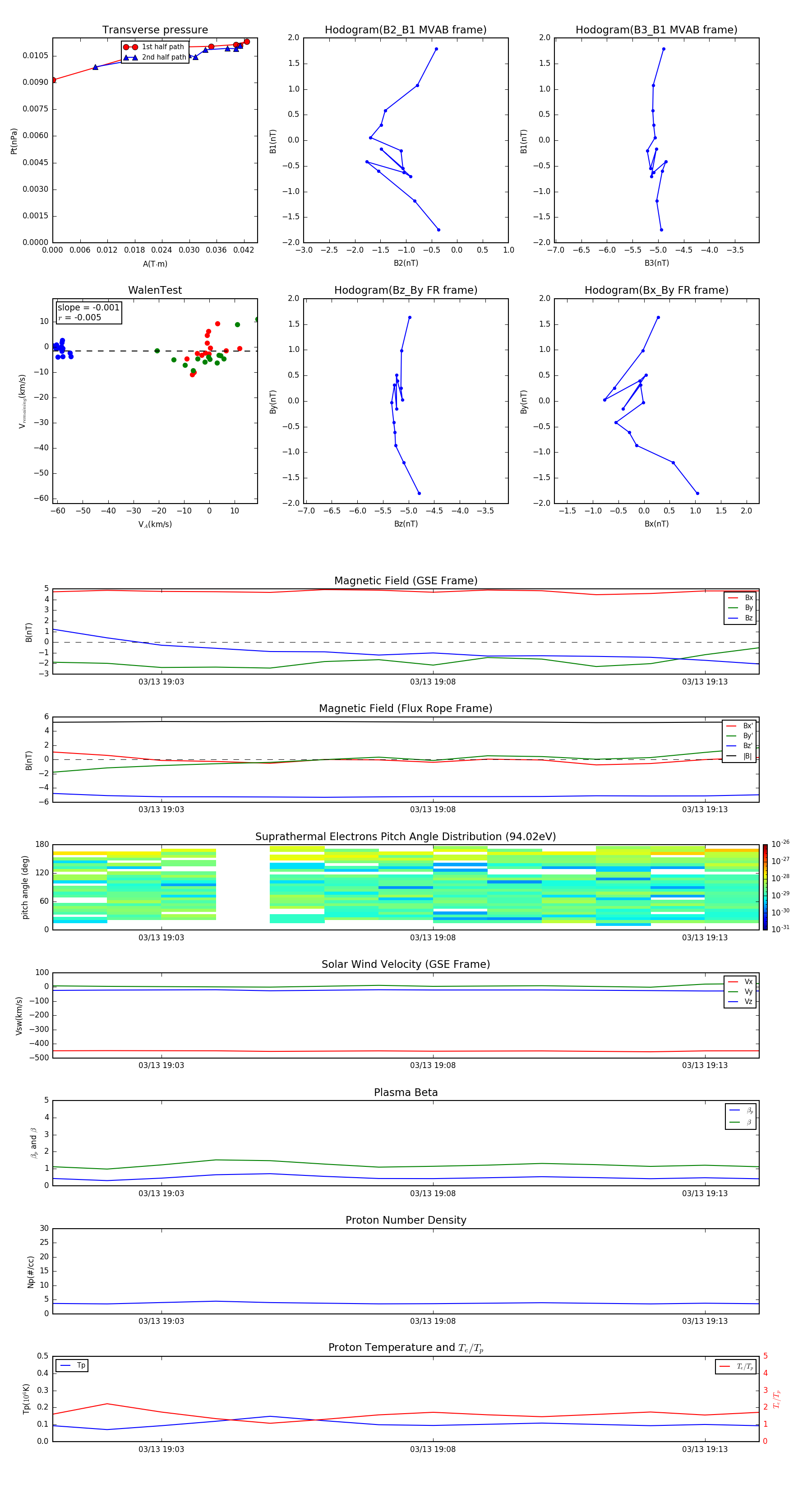Click the Vx legend entry

click(x=740, y=981)
